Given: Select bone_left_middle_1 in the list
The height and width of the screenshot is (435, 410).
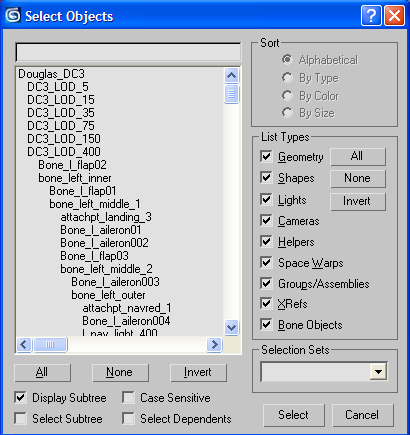Looking at the screenshot, I should point(95,204).
